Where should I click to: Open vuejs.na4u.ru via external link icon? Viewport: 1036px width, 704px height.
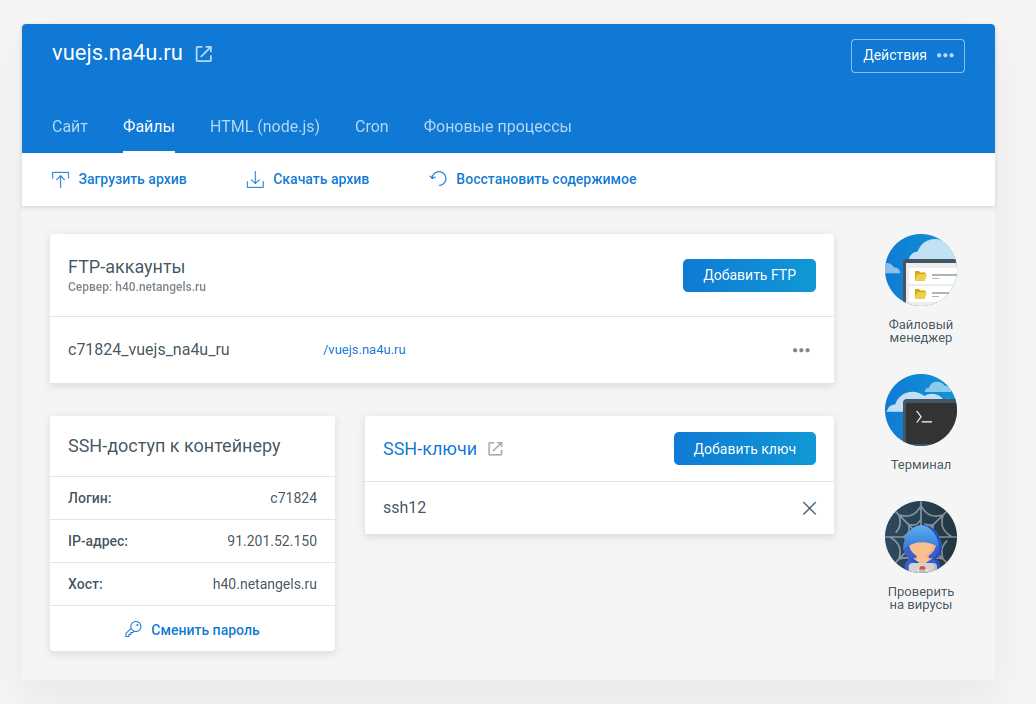(x=204, y=53)
